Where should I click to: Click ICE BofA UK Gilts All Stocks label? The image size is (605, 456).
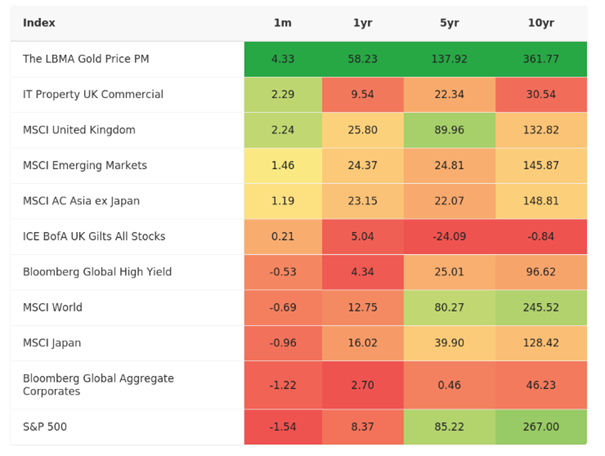pyautogui.click(x=94, y=236)
